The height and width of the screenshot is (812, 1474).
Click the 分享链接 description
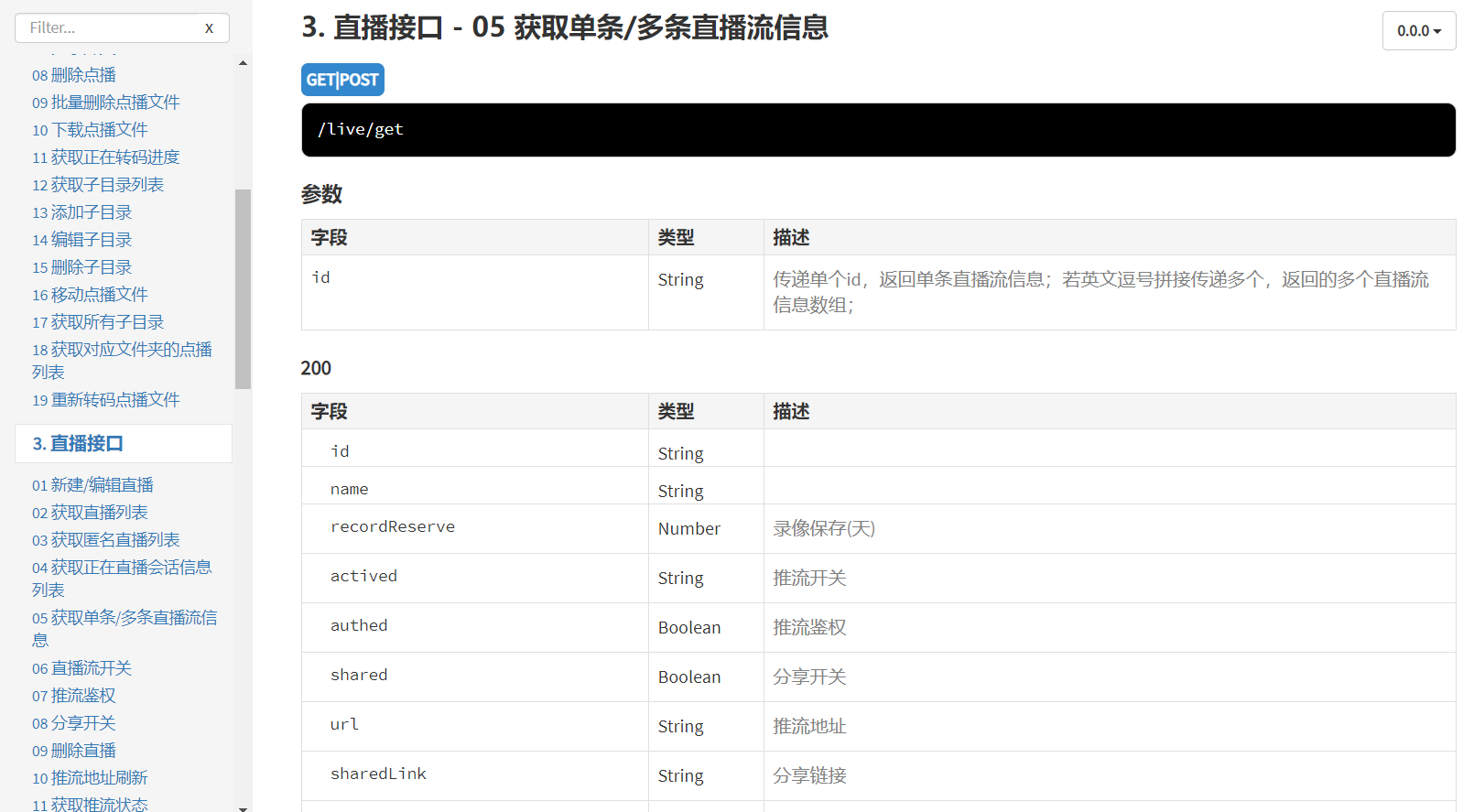[809, 776]
